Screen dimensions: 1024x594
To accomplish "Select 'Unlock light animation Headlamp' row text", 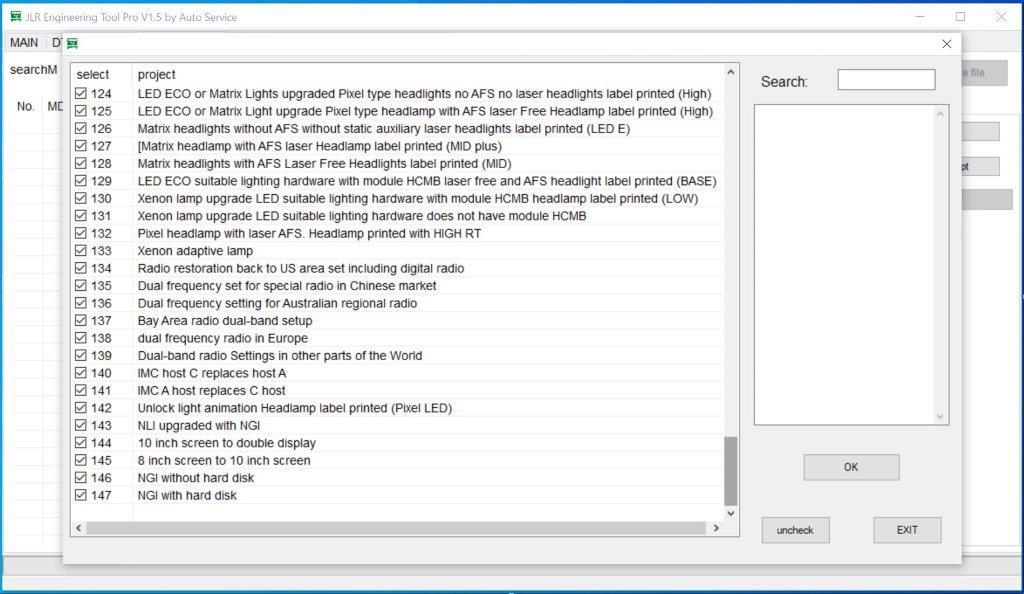I will (x=295, y=408).
